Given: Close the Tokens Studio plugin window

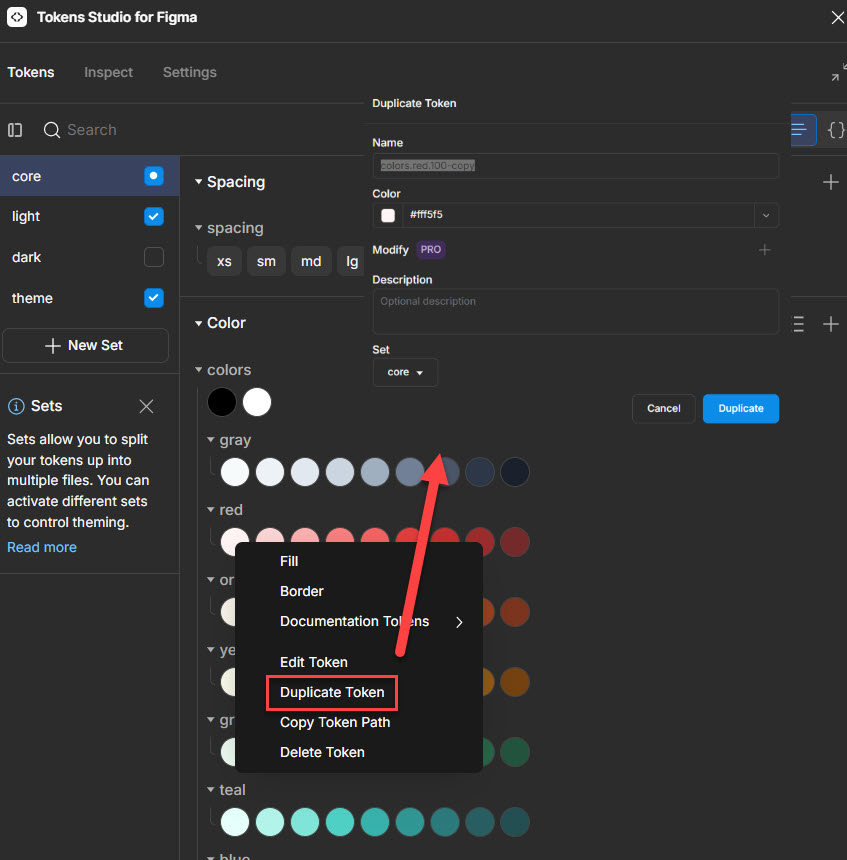Looking at the screenshot, I should click(x=837, y=18).
